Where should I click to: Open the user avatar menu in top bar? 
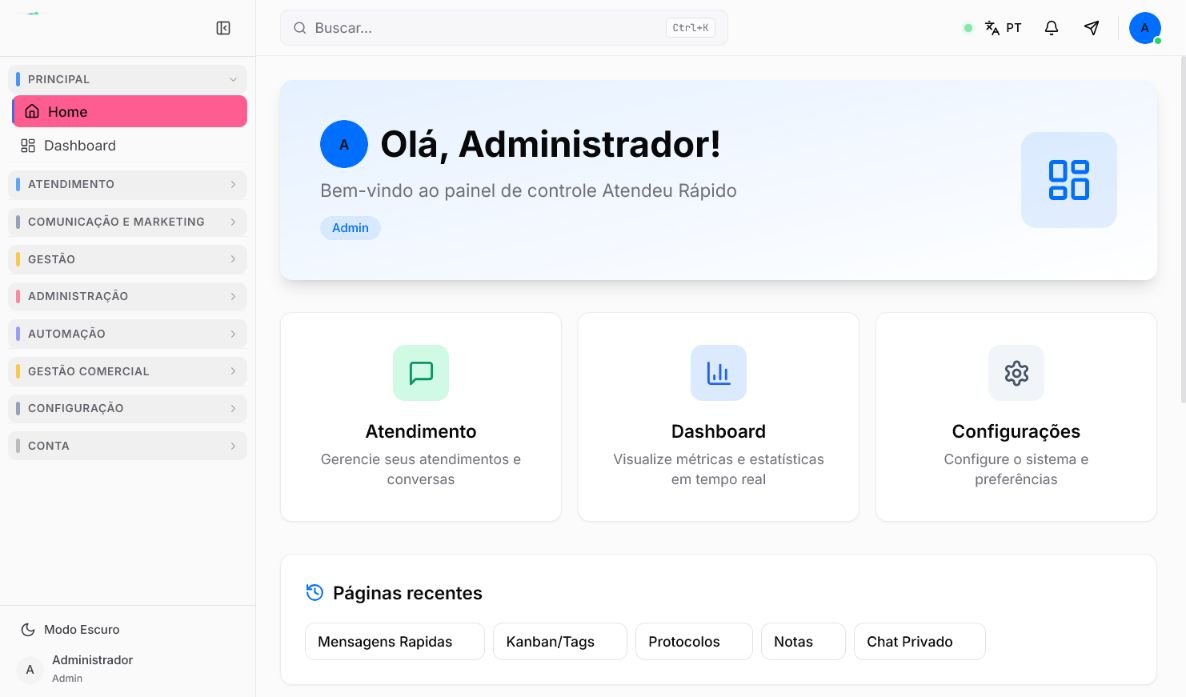(1145, 28)
